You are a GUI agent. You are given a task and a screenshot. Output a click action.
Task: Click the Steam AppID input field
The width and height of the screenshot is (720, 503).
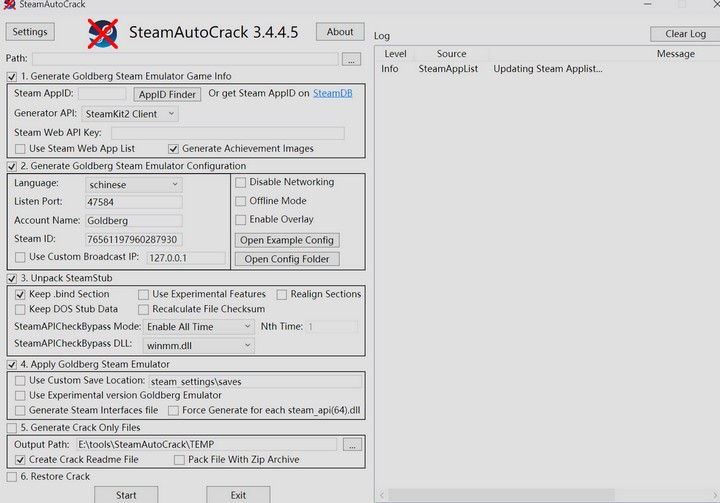point(101,94)
